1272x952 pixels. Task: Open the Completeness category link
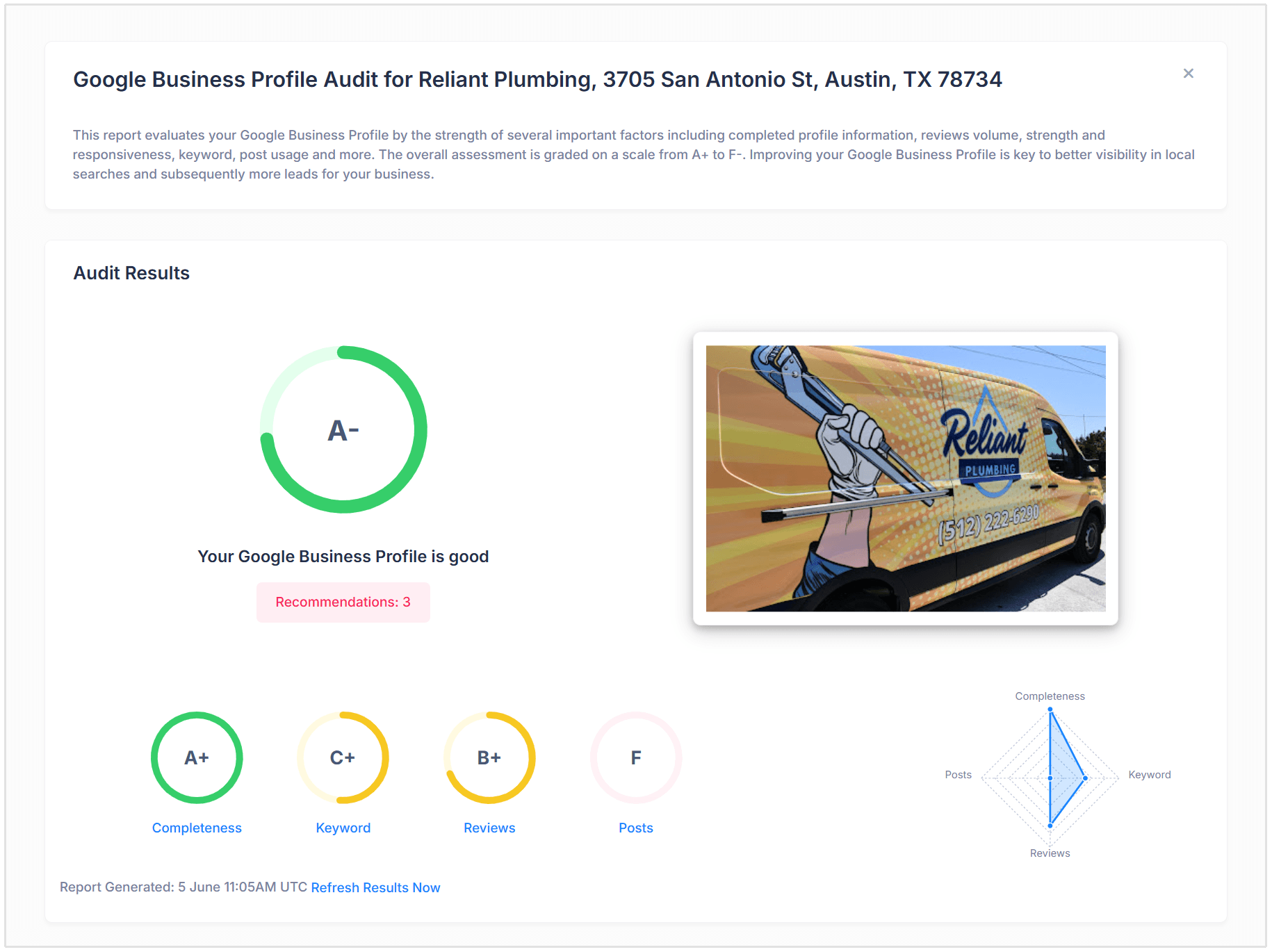[x=197, y=828]
